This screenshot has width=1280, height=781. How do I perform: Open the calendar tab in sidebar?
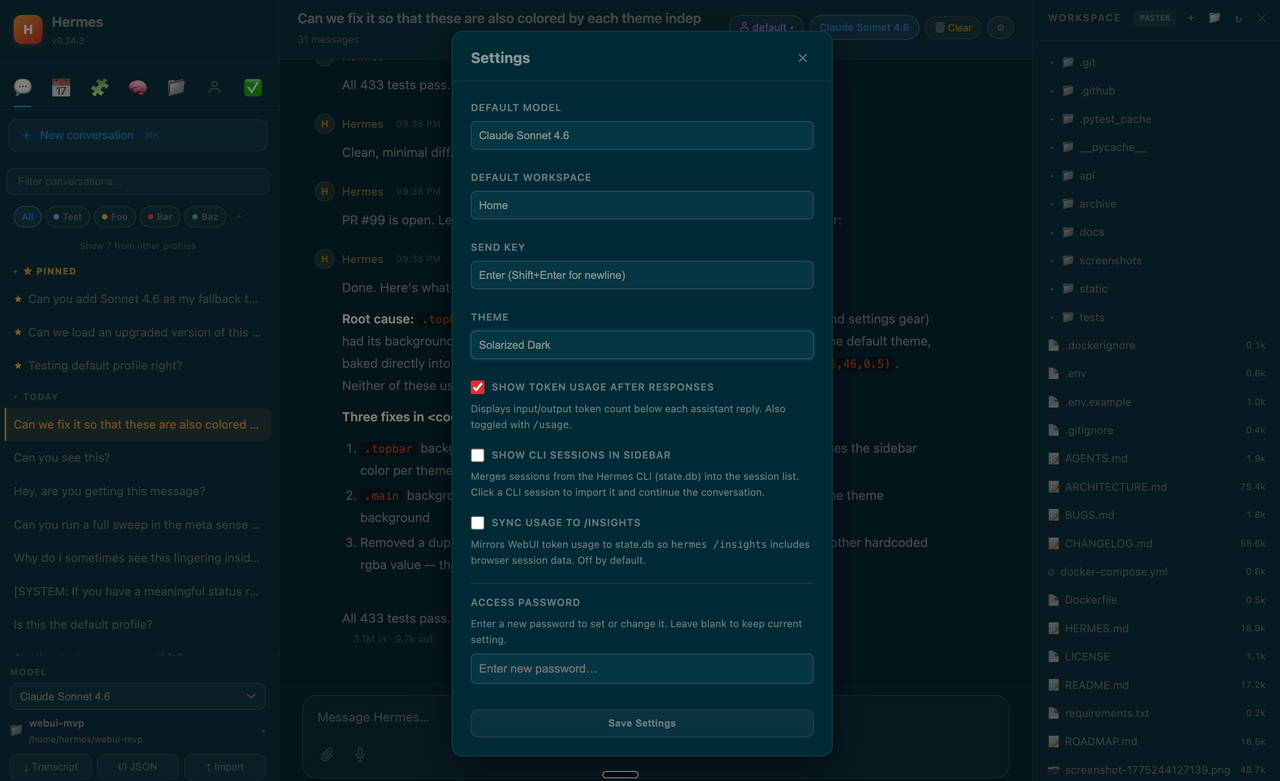(x=61, y=87)
